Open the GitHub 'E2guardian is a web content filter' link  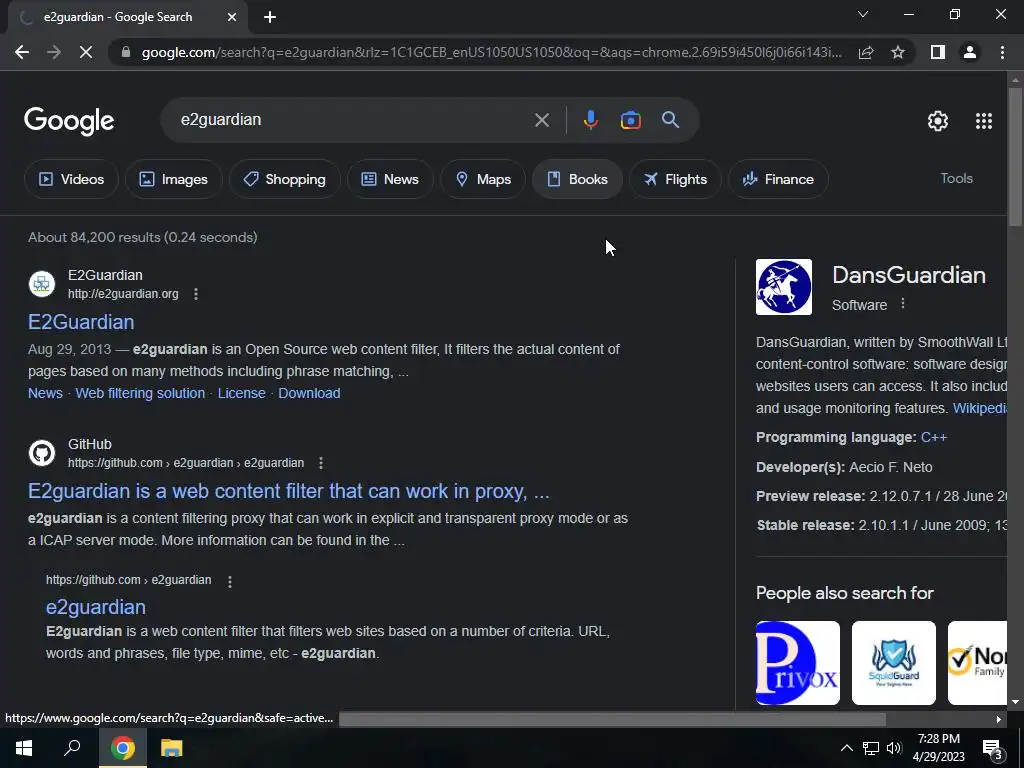(x=289, y=491)
